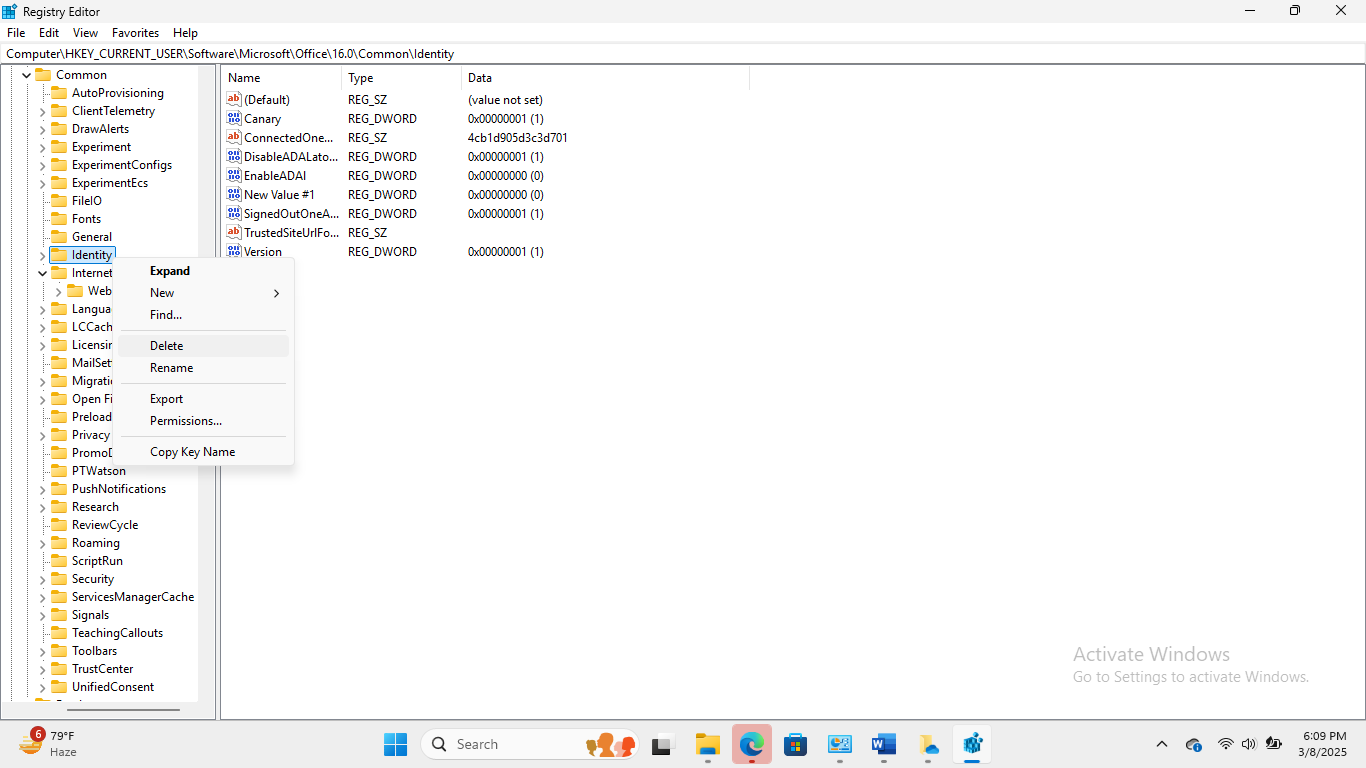Image resolution: width=1366 pixels, height=768 pixels.
Task: Click the ConnectedOne string value icon
Action: (234, 137)
